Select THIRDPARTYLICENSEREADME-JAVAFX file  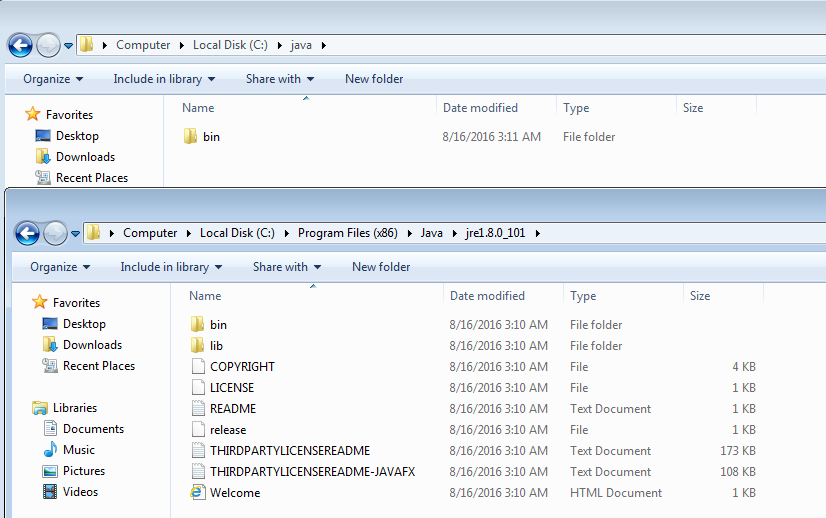tap(312, 472)
